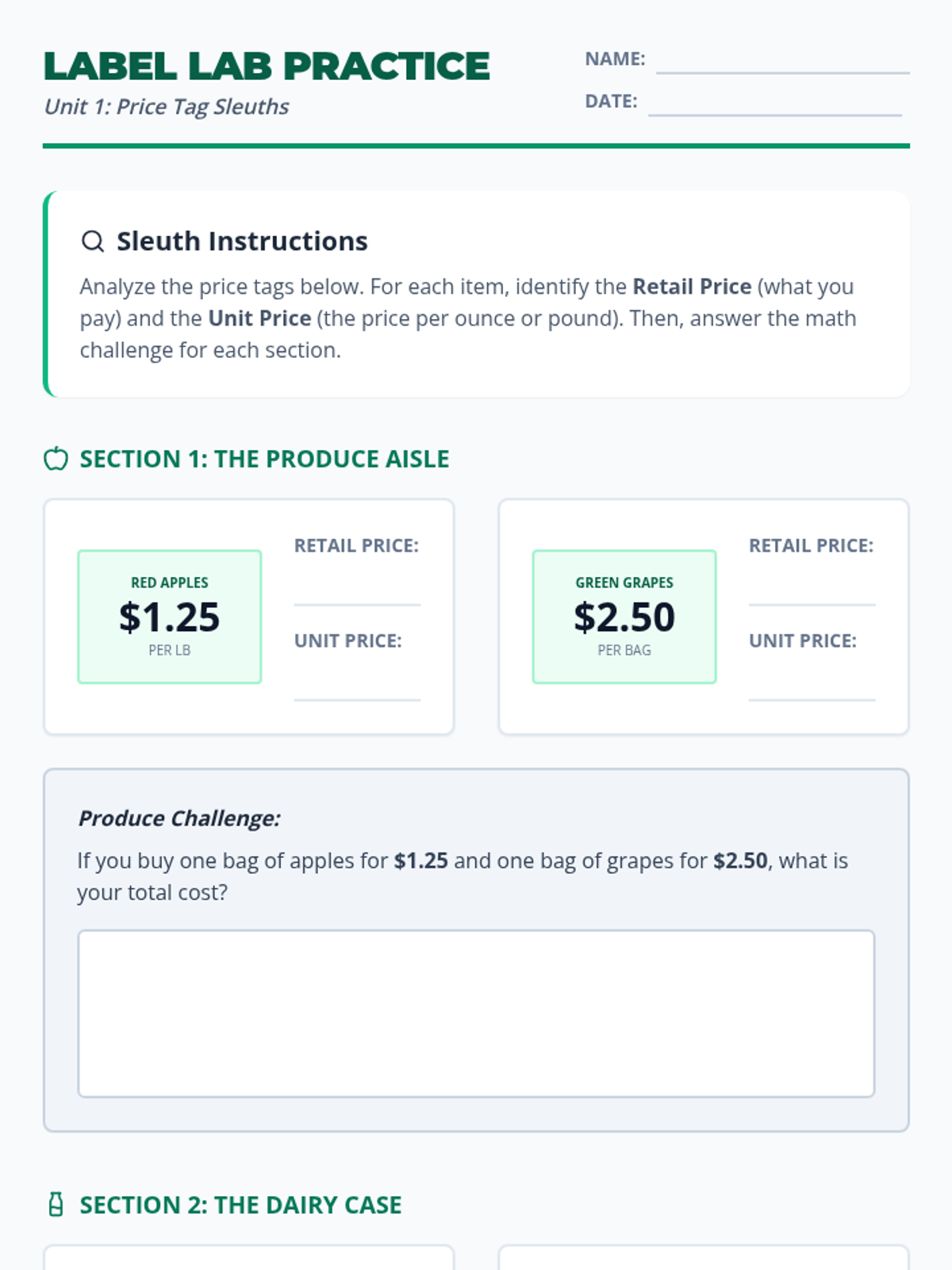The width and height of the screenshot is (952, 1270).
Task: Click the apple icon beside Section 1
Action: click(56, 459)
